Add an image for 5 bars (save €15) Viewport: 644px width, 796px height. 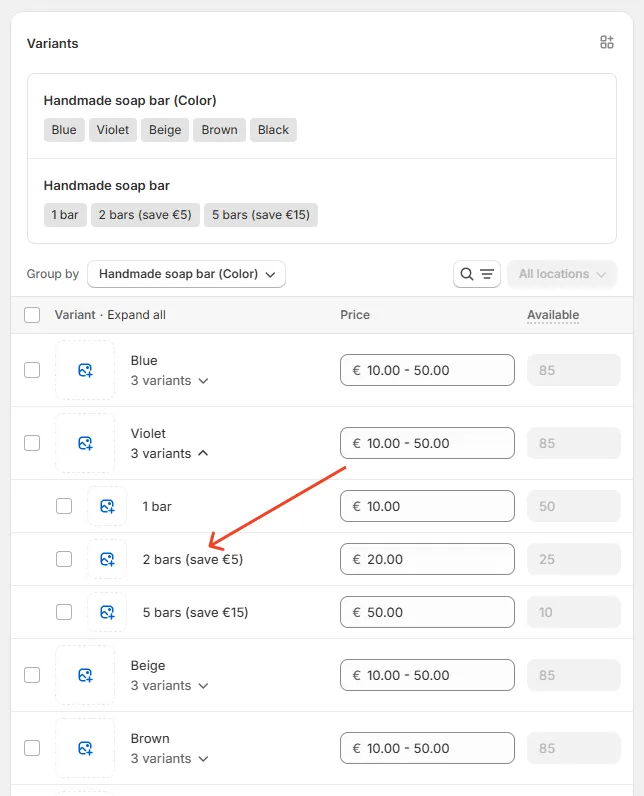point(107,612)
